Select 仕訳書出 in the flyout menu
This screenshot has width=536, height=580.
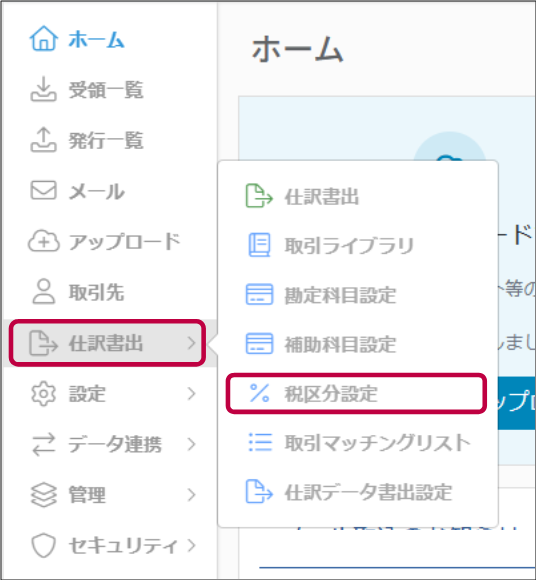(358, 196)
